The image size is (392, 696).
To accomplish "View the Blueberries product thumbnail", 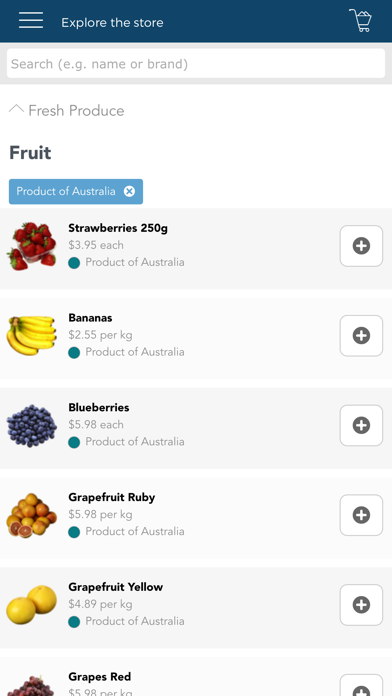I will coord(31,425).
